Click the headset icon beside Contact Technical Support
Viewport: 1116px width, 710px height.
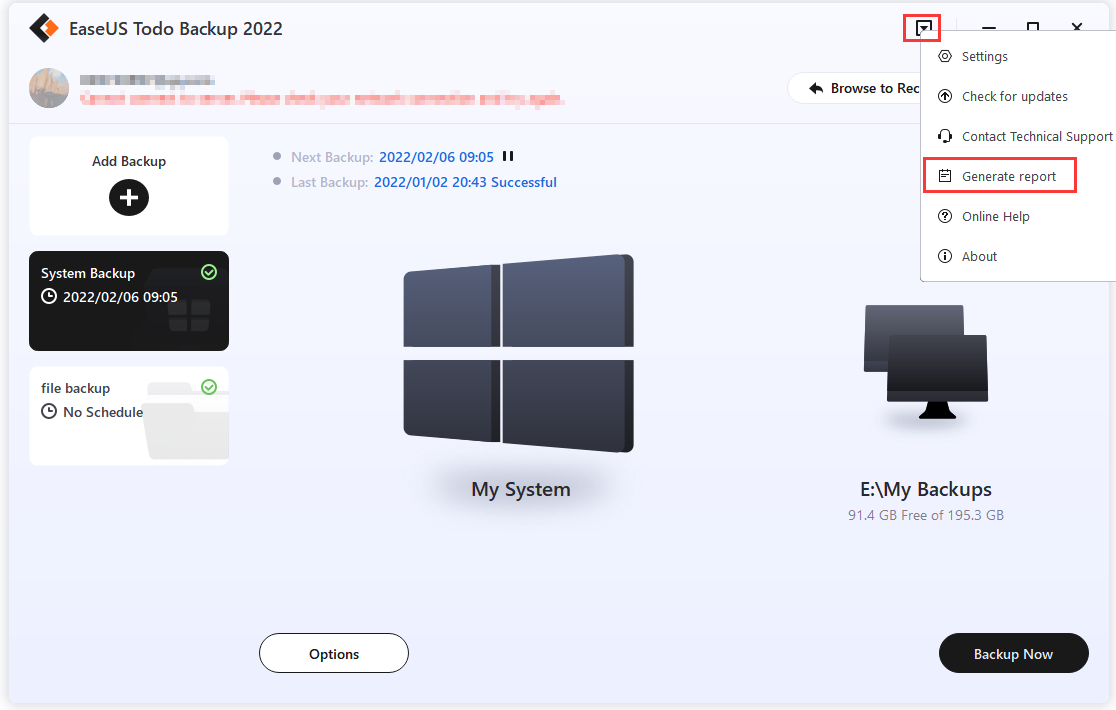point(944,136)
